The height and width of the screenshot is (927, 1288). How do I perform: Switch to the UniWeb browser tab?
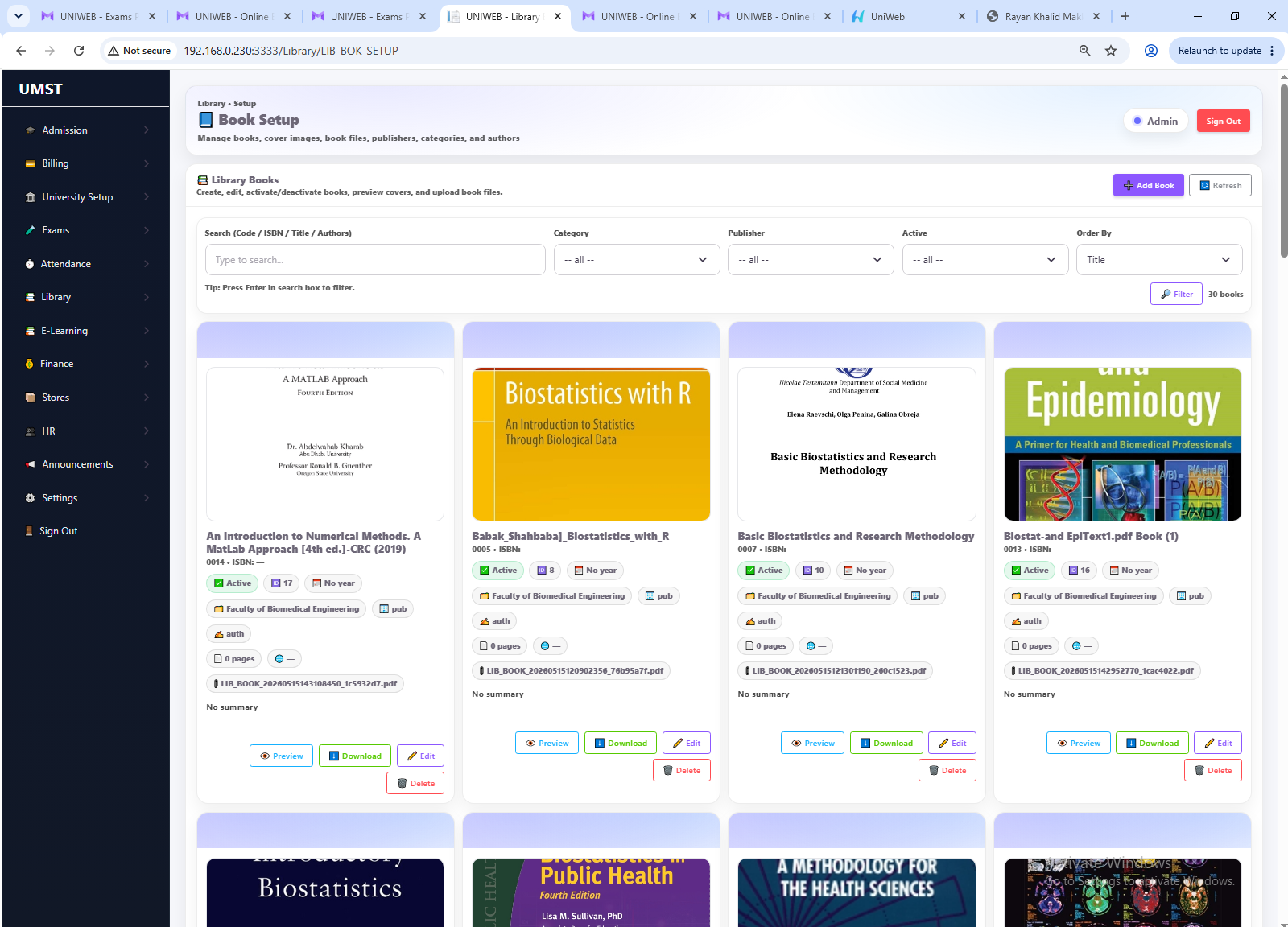908,16
